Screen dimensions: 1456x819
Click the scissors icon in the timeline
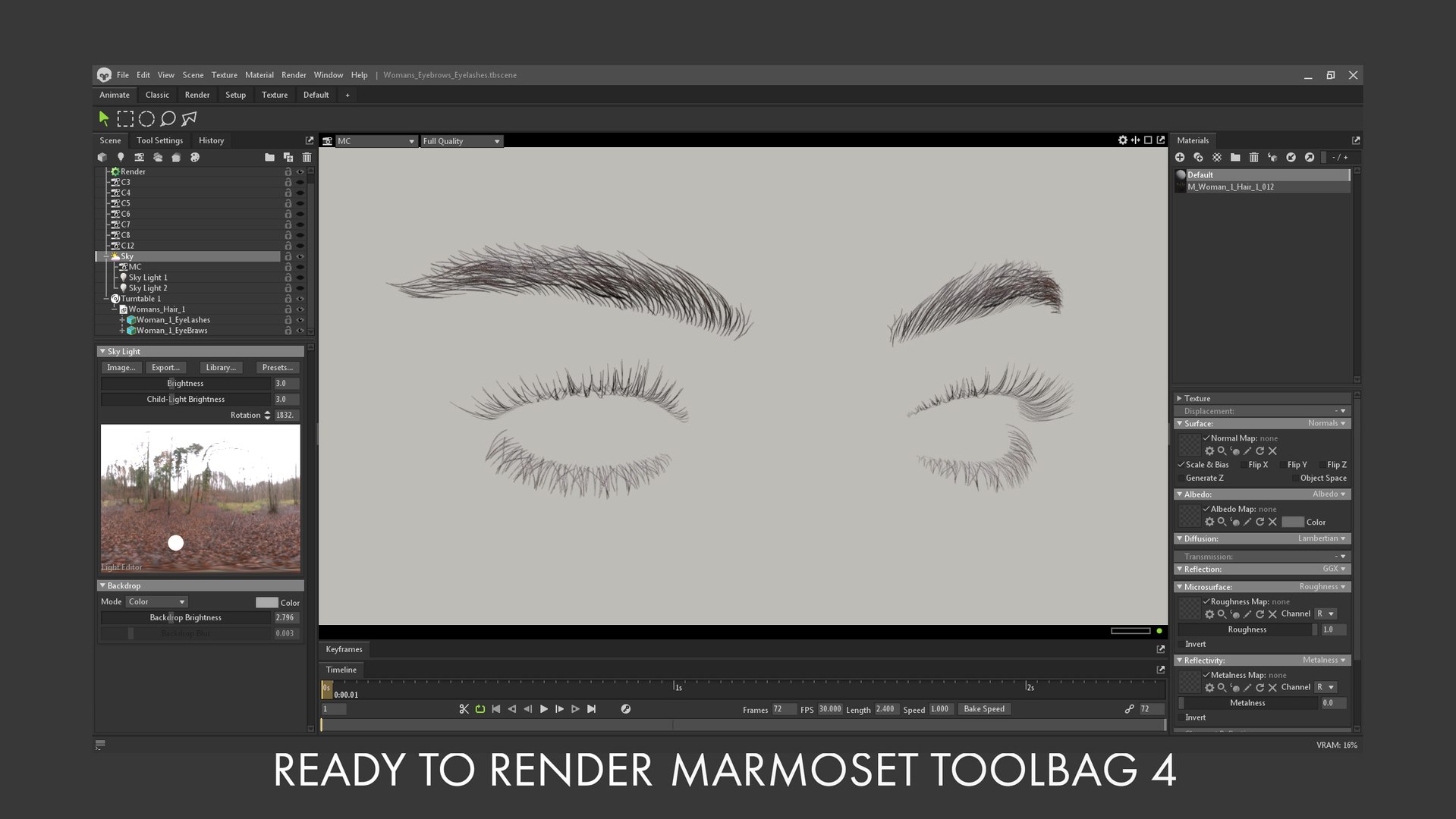pyautogui.click(x=464, y=709)
